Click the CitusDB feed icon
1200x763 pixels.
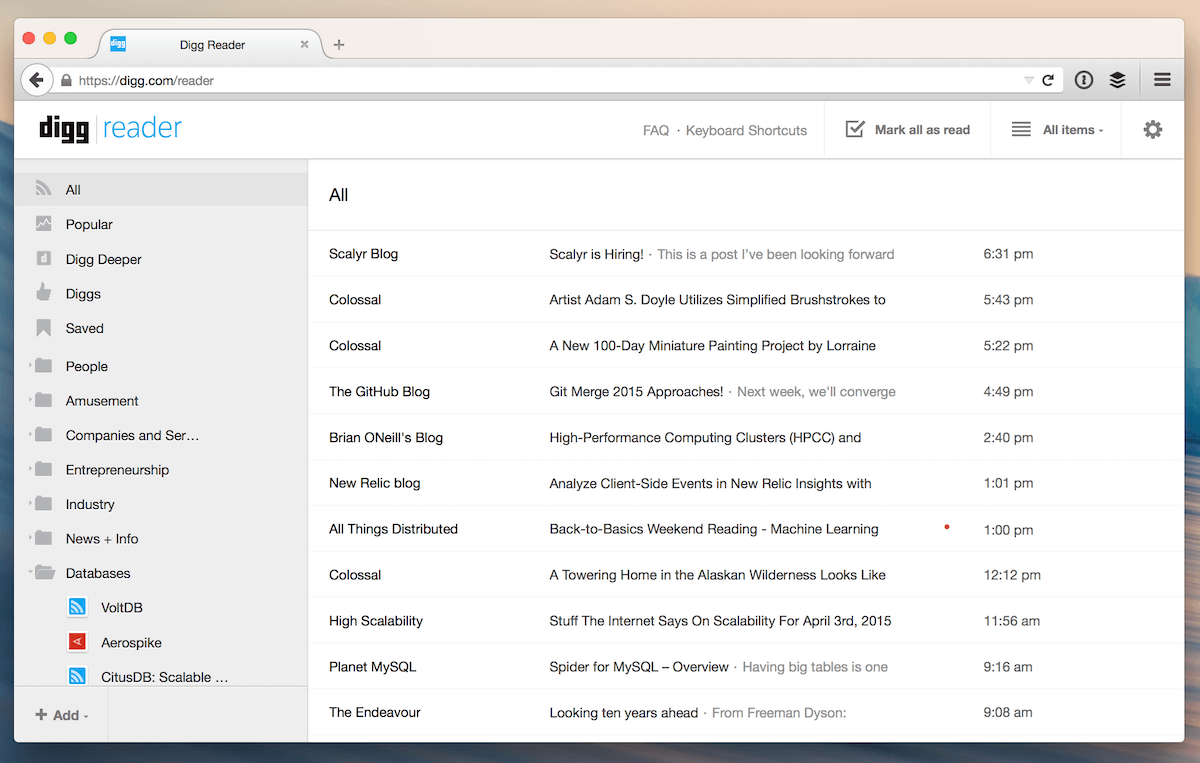click(77, 677)
